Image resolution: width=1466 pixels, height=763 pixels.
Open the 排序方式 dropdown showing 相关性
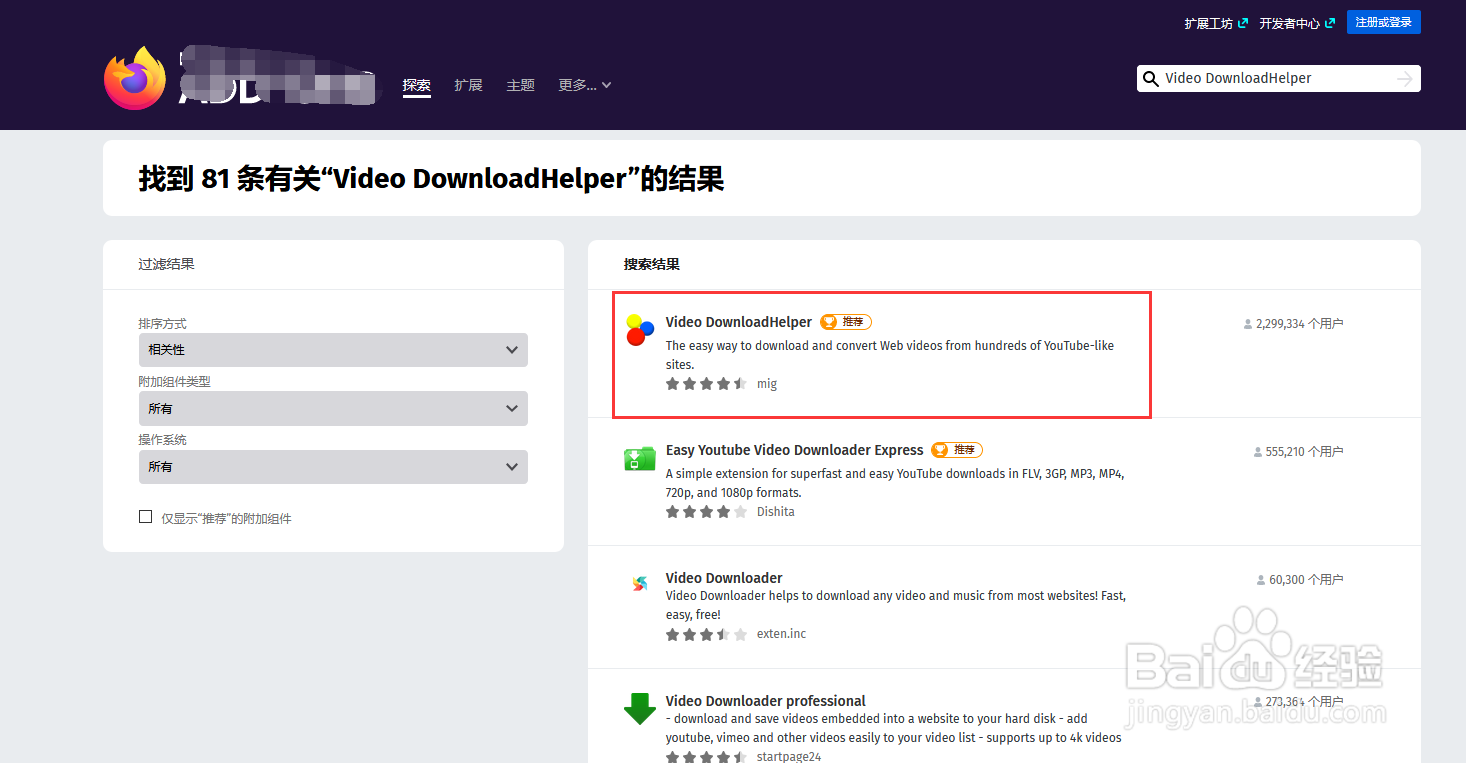tap(333, 350)
